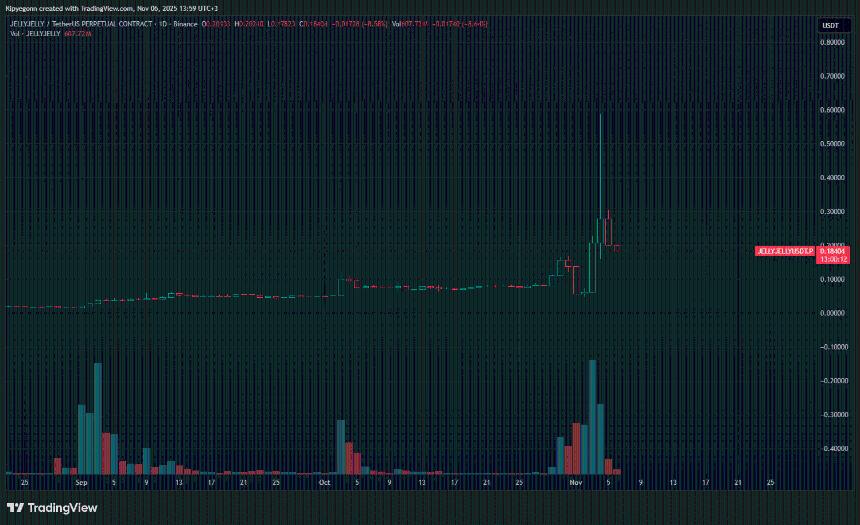Click the countdown timer 13:00:12 label
860x525 pixels.
click(x=834, y=258)
